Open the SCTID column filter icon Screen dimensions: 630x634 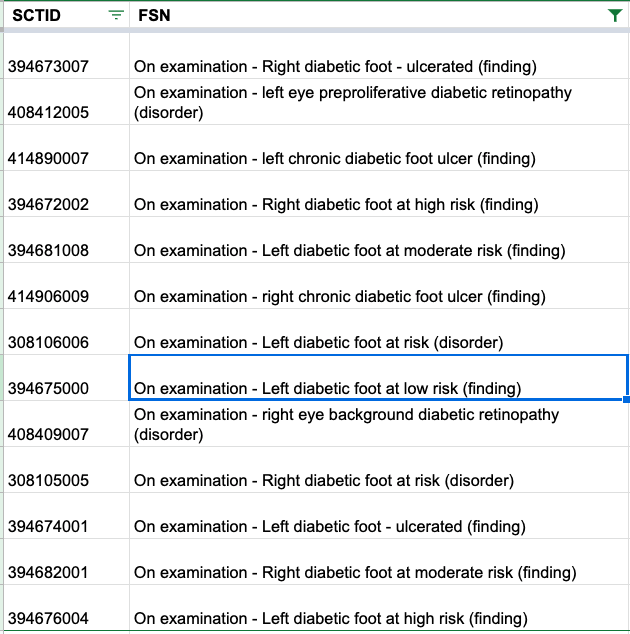pyautogui.click(x=116, y=15)
